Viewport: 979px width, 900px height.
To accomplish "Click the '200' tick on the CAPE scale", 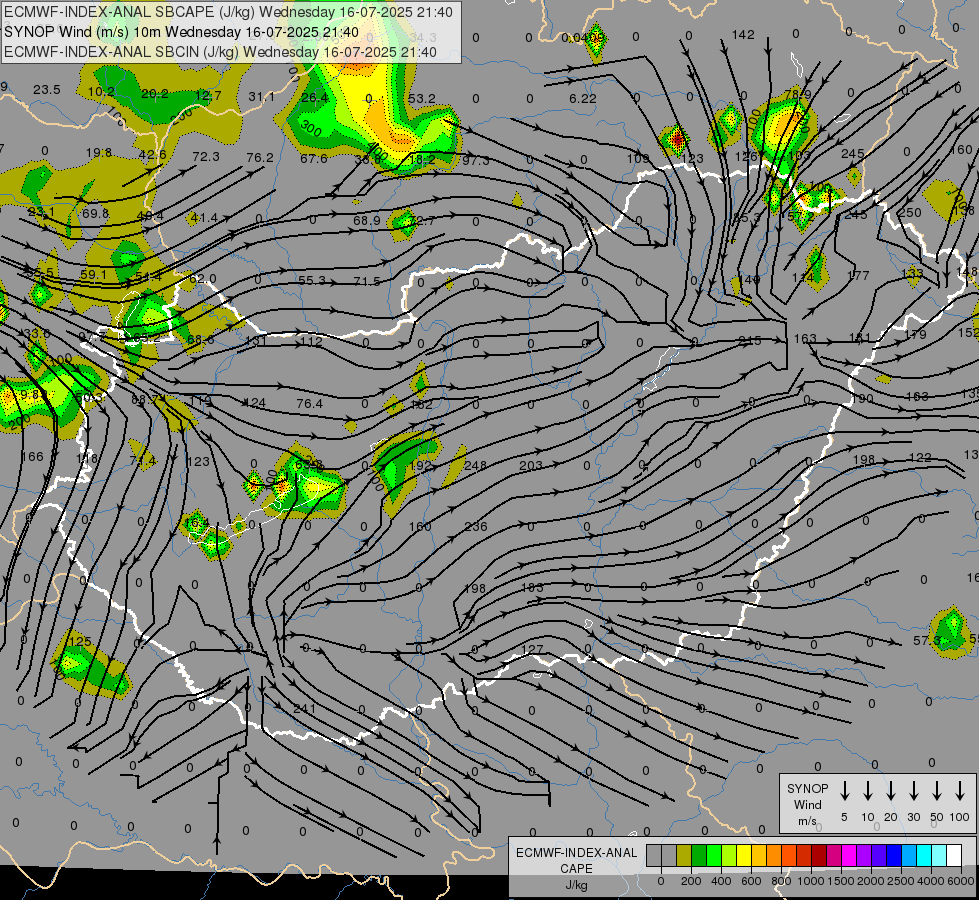I will point(691,881).
